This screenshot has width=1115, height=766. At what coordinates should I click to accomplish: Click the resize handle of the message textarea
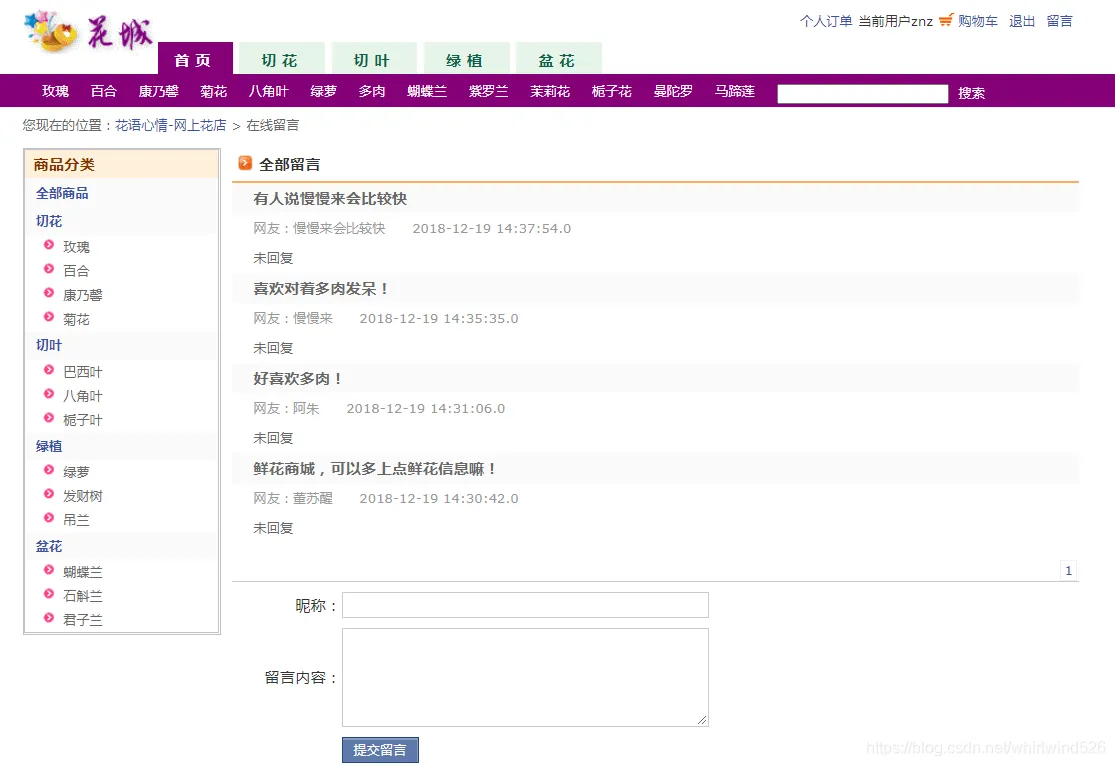pyautogui.click(x=702, y=720)
